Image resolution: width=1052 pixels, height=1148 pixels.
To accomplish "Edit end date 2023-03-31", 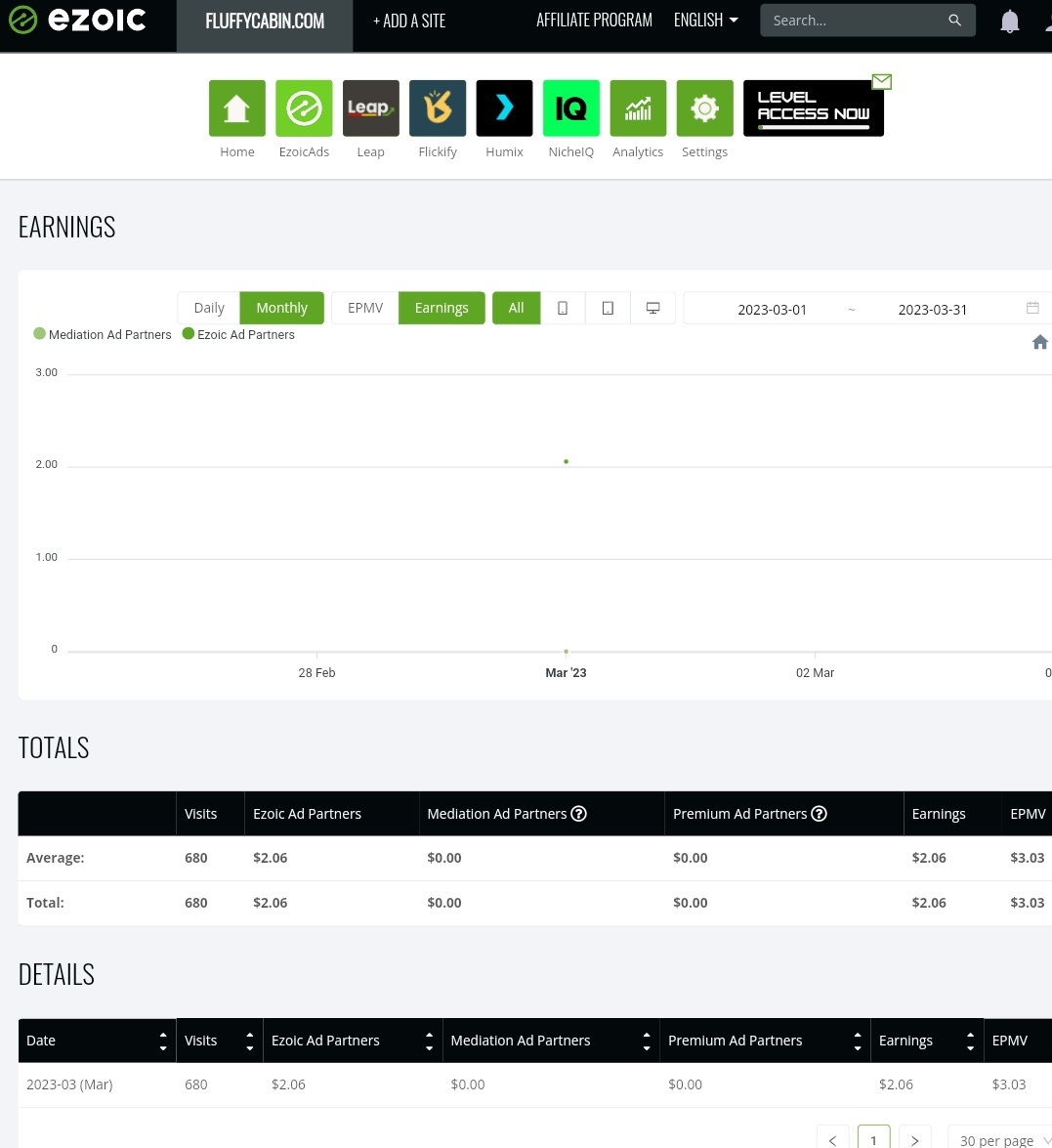I will (932, 309).
